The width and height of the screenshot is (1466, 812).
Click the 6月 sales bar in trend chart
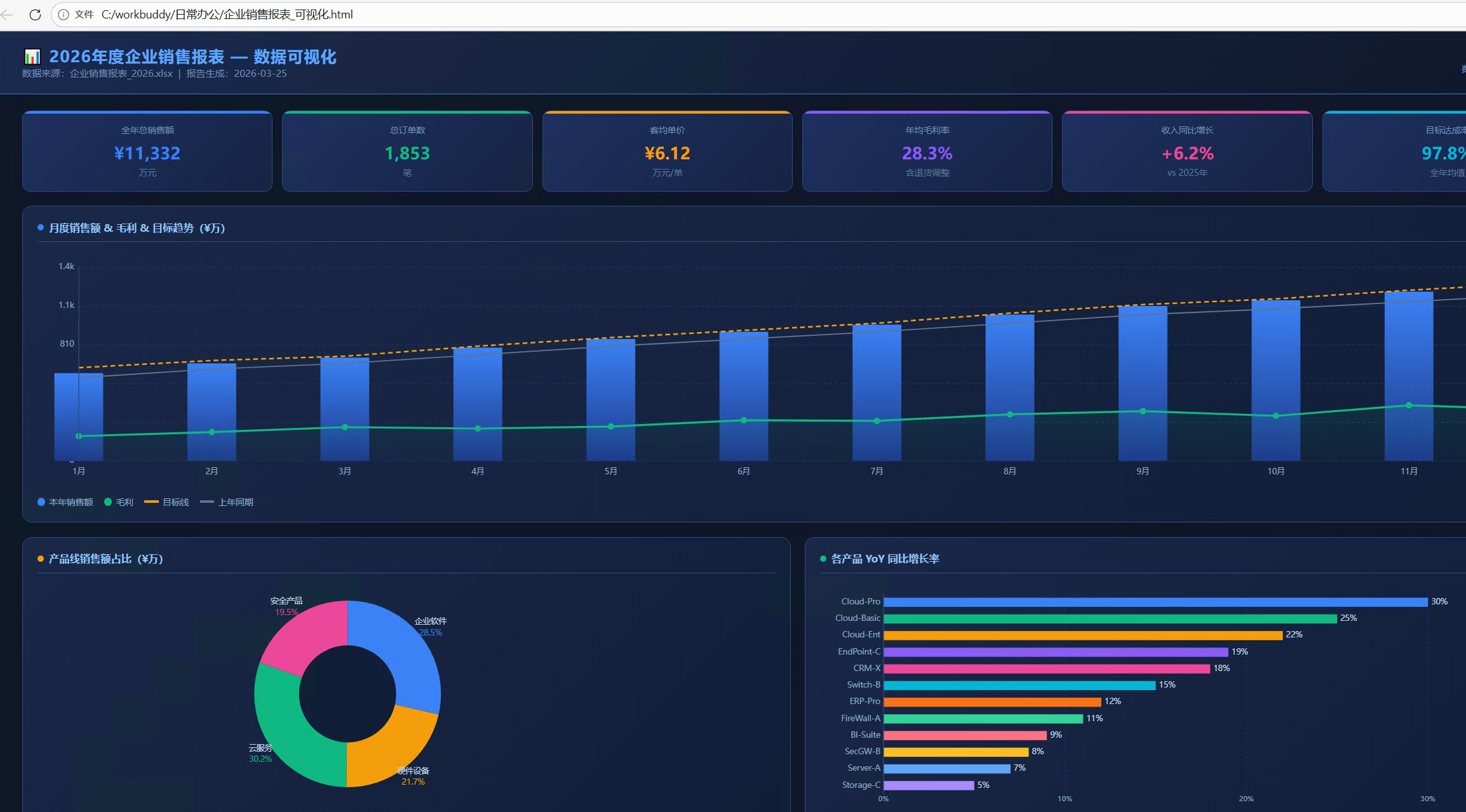click(x=744, y=381)
